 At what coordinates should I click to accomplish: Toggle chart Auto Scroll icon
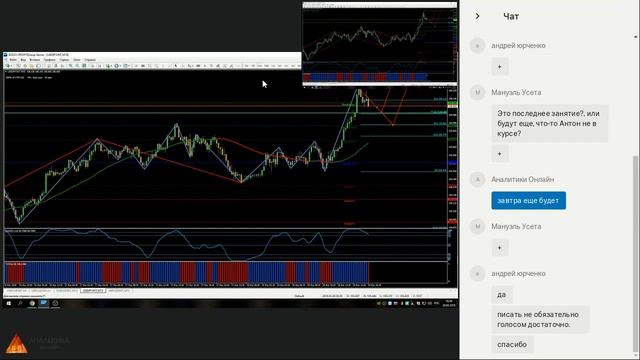[x=92, y=66]
